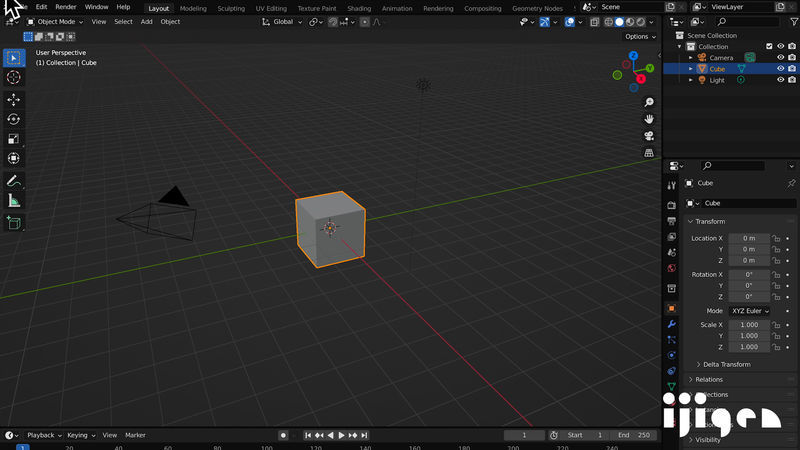This screenshot has width=800, height=450.
Task: Select the Rotate tool
Action: (x=14, y=119)
